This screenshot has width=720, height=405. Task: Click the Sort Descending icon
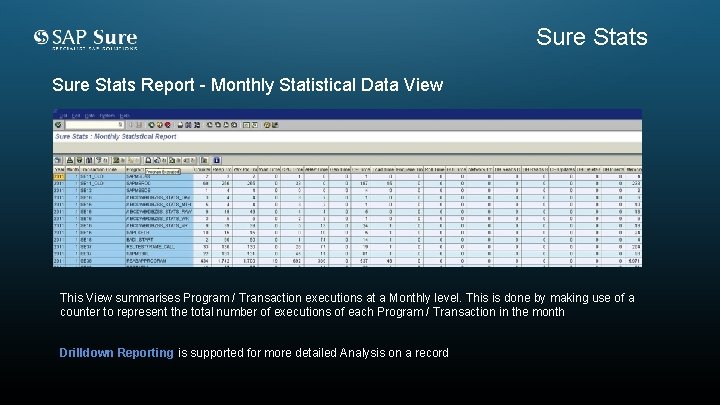tap(79, 160)
